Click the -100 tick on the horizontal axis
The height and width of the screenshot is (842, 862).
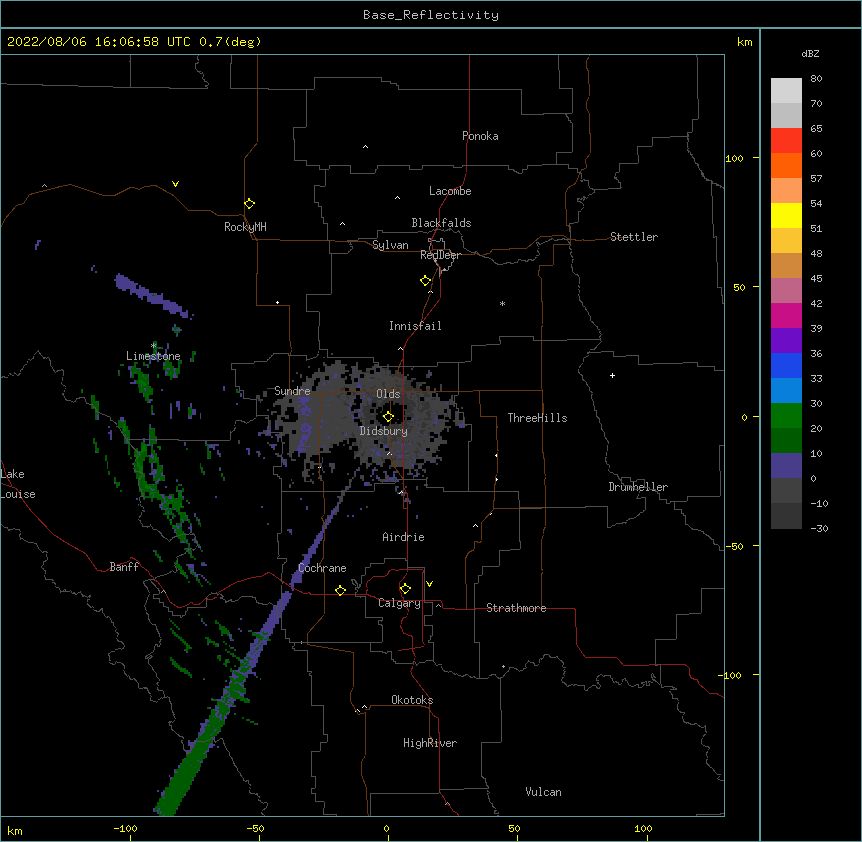125,828
